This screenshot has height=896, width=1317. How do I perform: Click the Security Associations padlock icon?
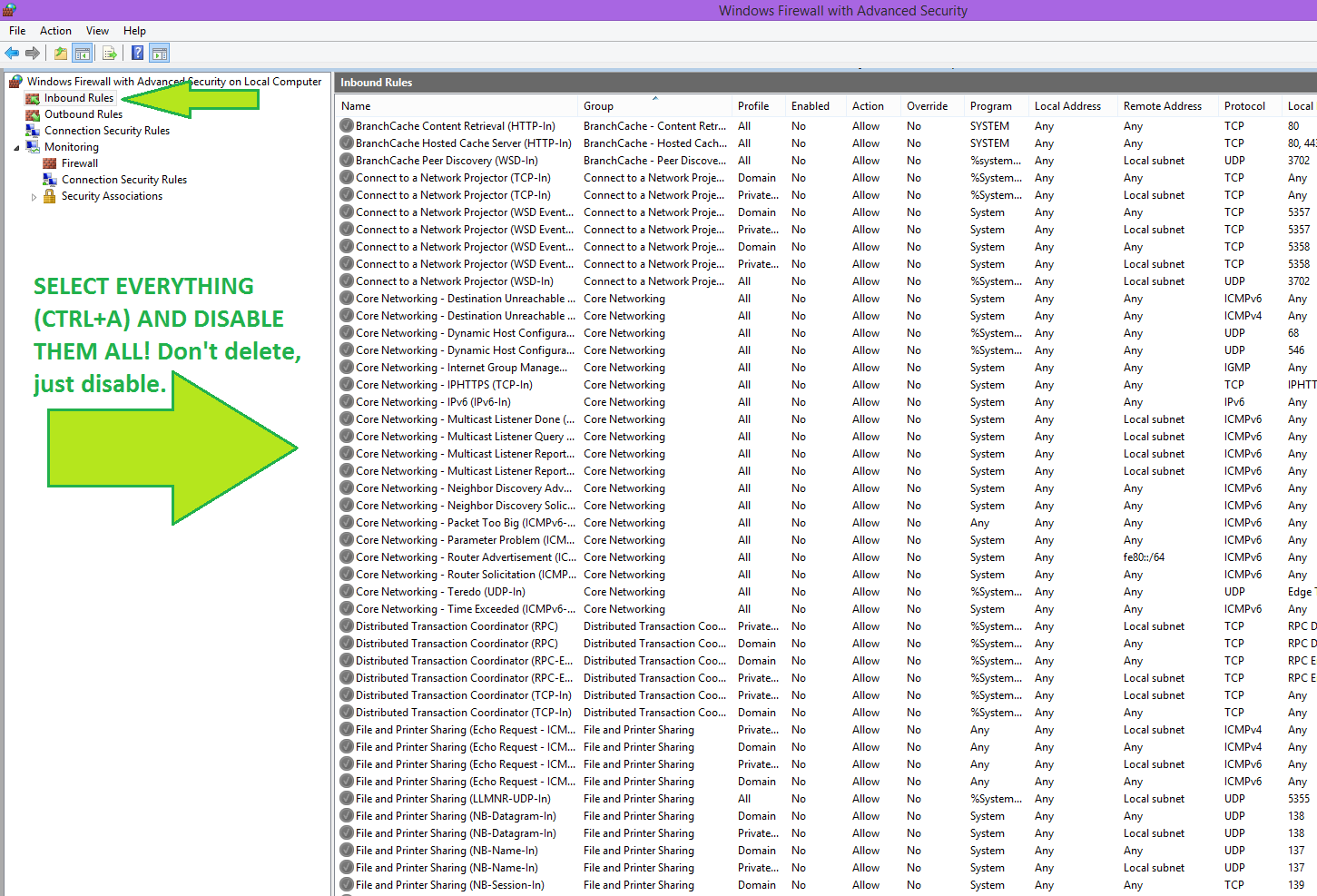coord(50,196)
